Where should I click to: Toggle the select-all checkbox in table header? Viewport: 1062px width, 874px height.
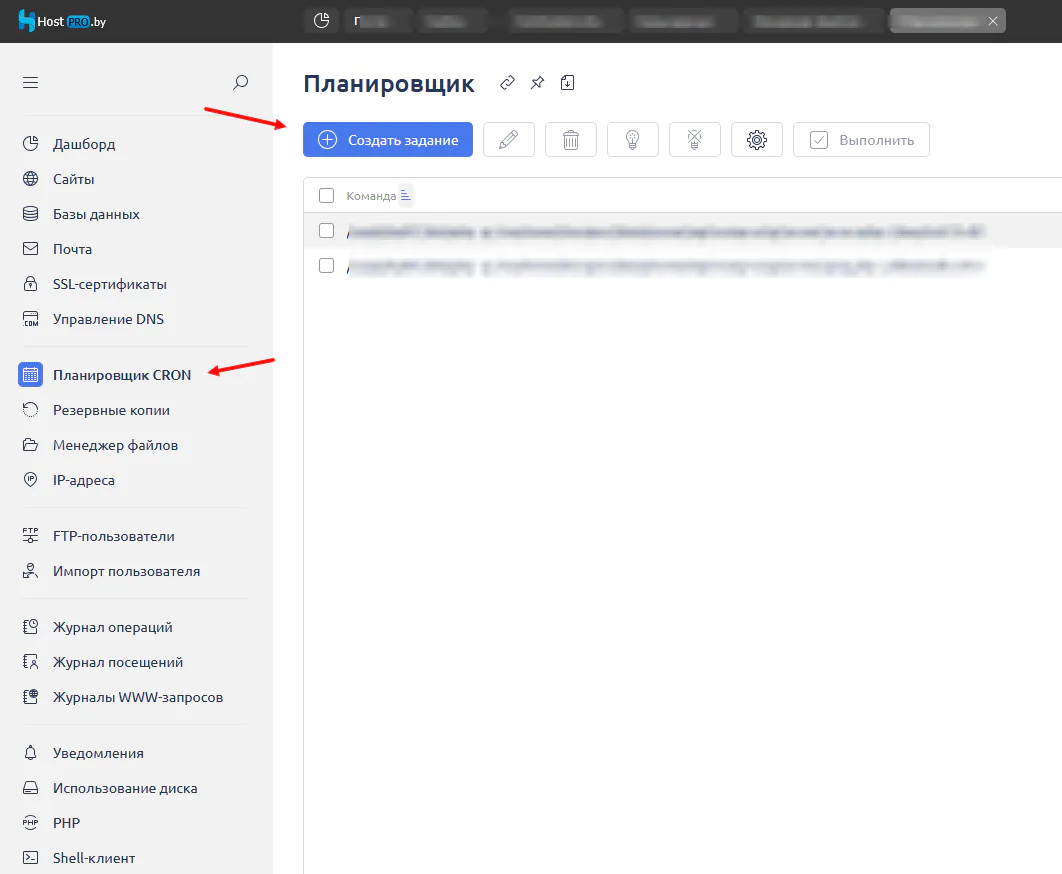click(x=326, y=196)
